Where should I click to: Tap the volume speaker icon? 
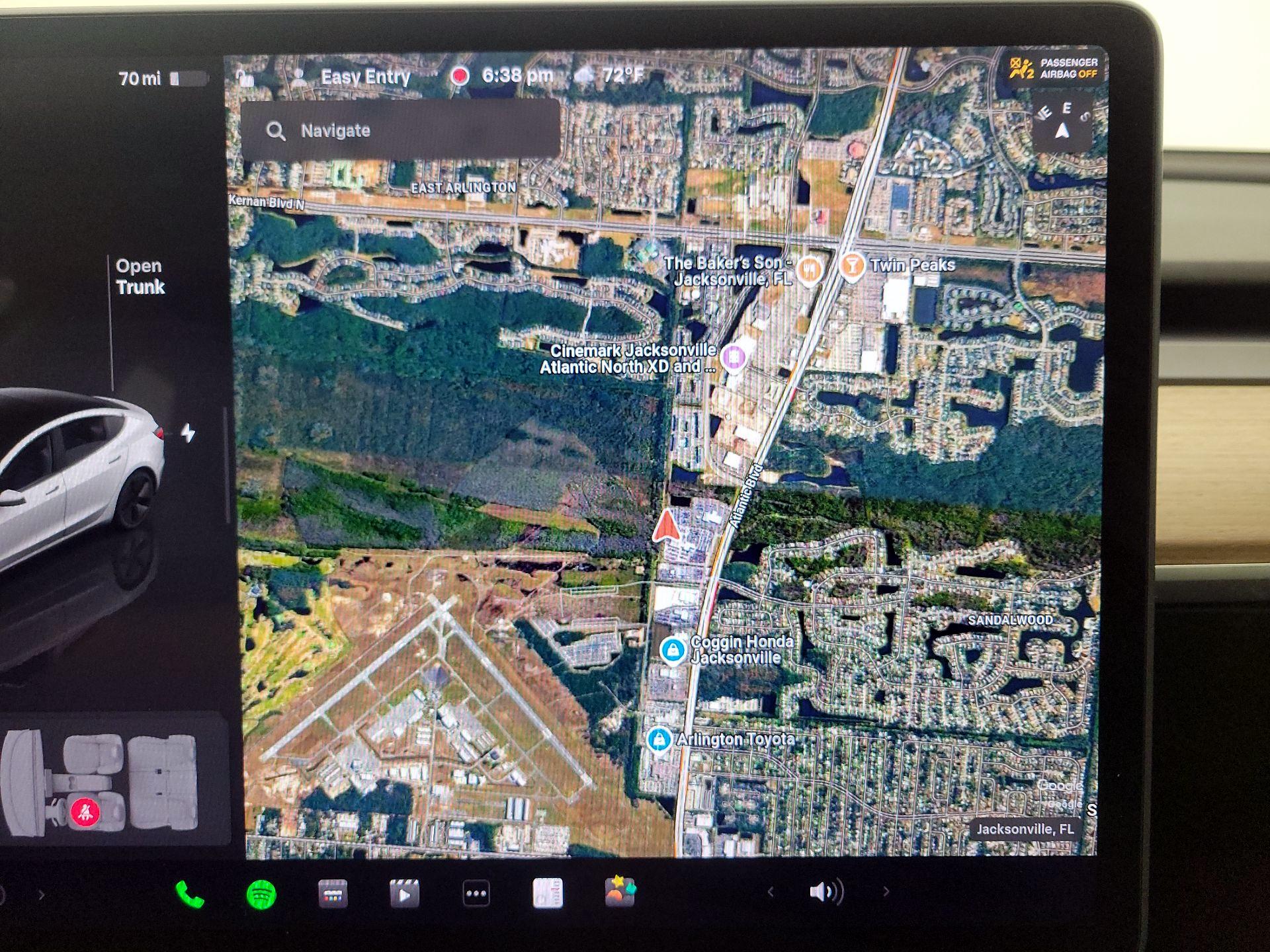[826, 892]
